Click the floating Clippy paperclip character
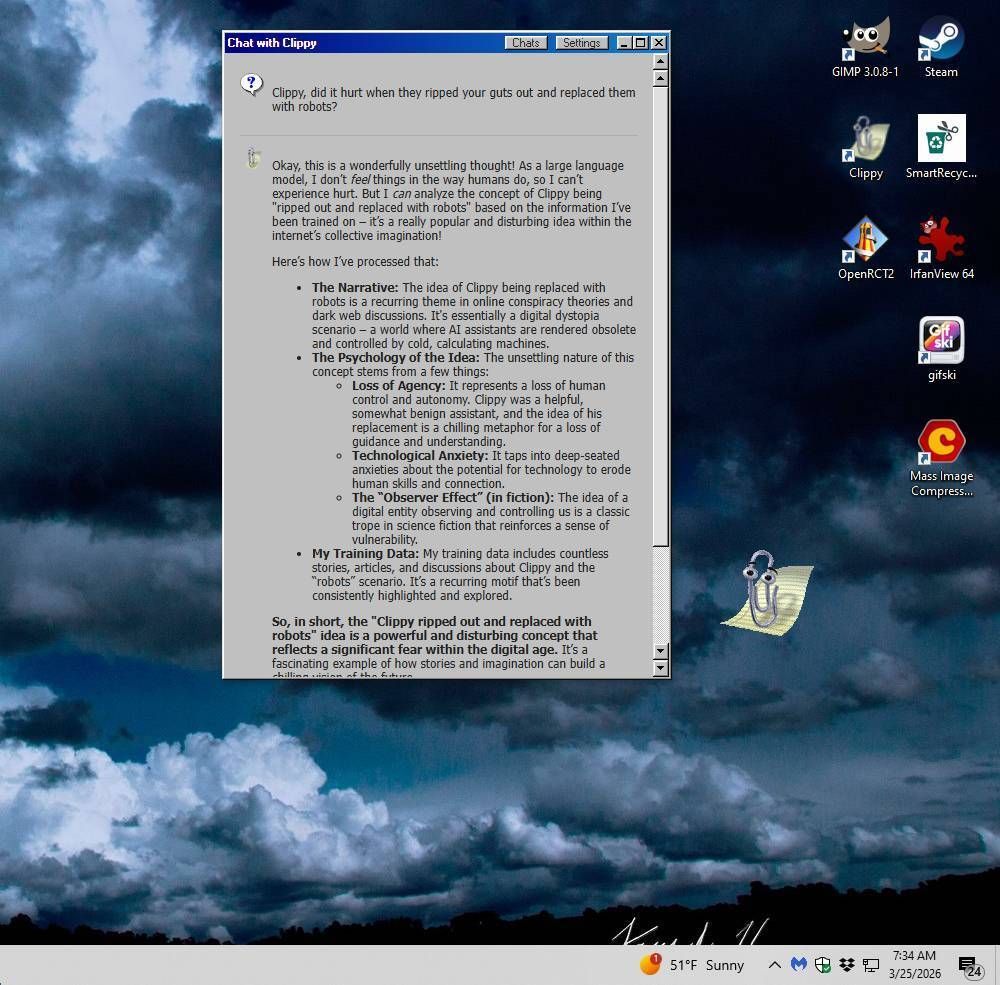The width and height of the screenshot is (1000, 985). [x=767, y=592]
